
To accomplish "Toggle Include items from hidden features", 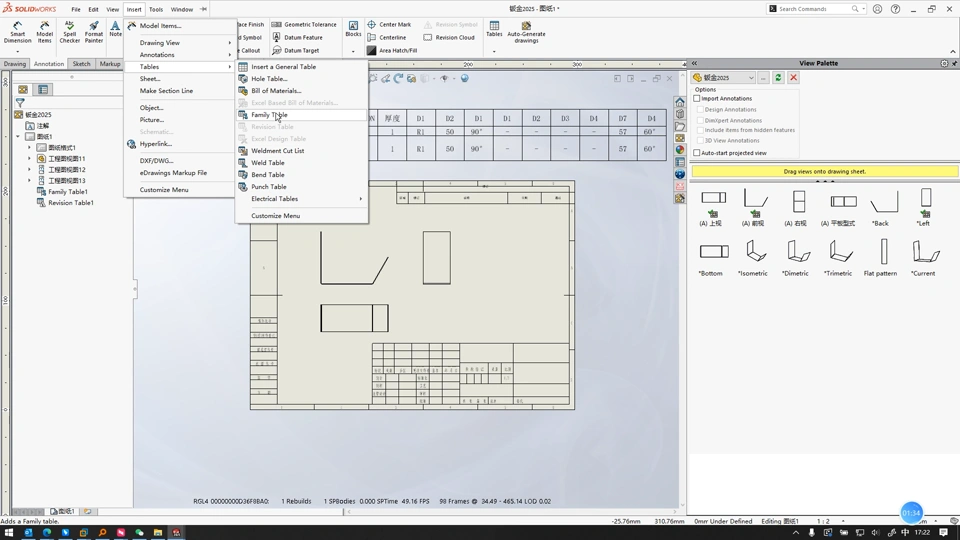I will (700, 130).
